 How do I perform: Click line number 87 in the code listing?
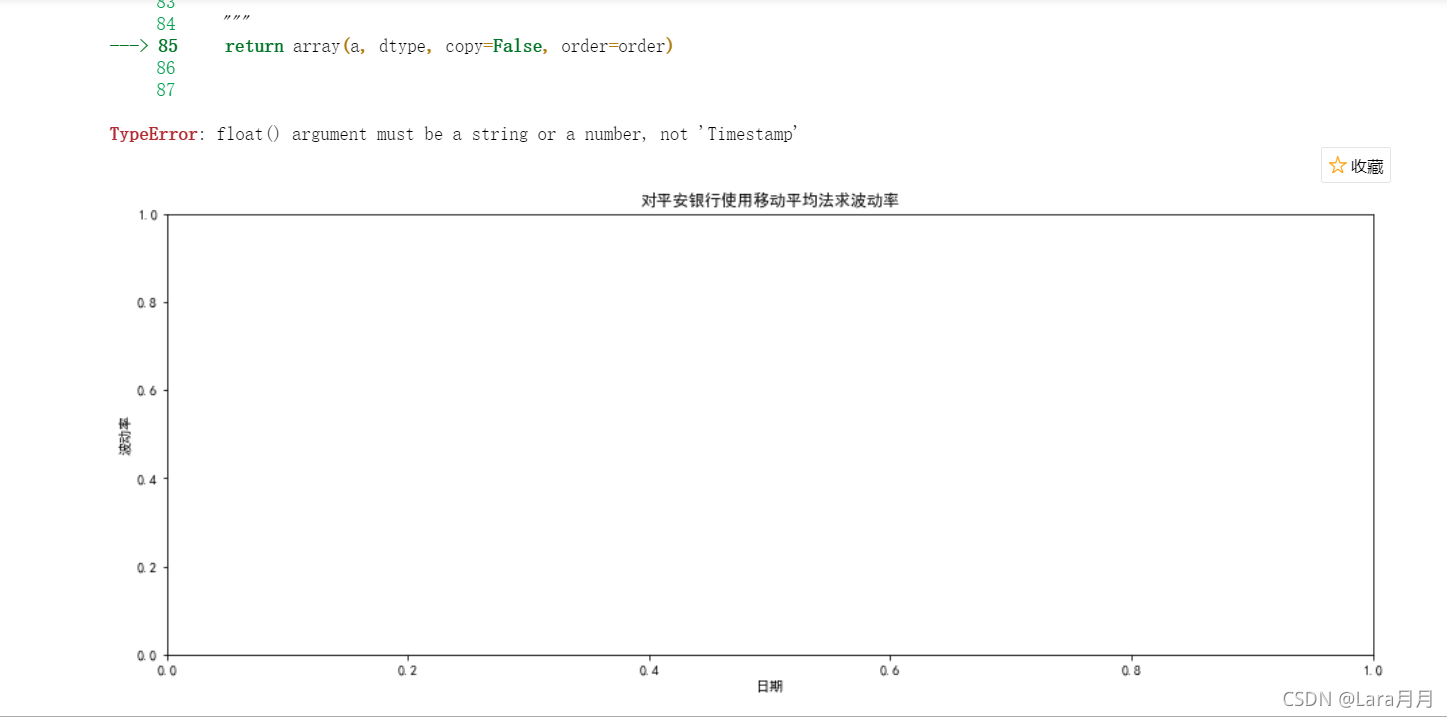tap(166, 90)
